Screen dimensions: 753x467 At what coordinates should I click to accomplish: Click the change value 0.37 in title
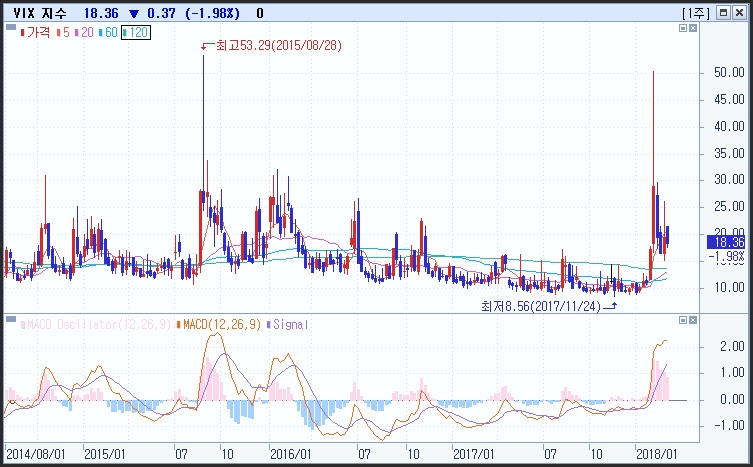[161, 13]
